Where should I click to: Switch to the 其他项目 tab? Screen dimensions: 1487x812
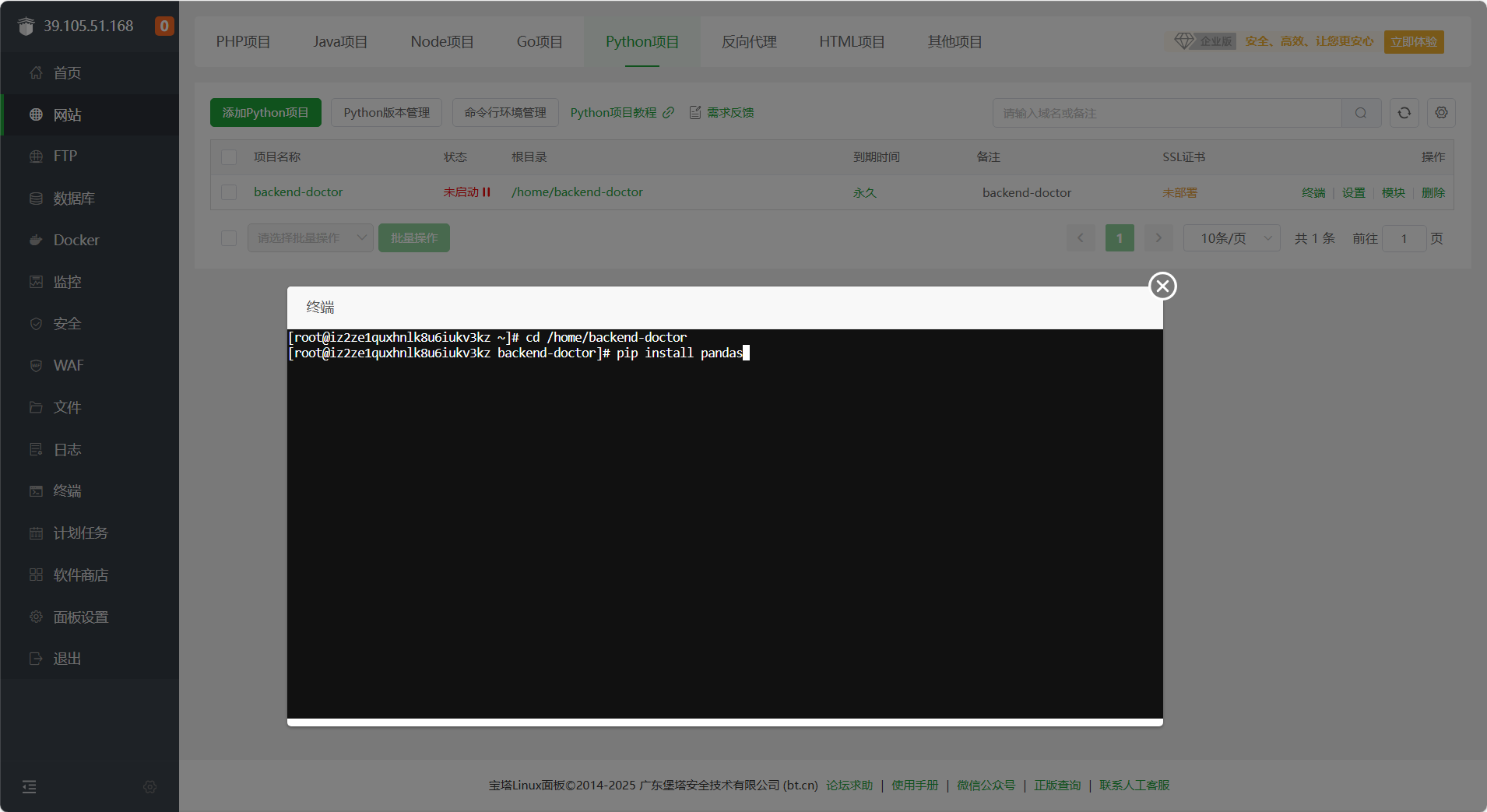(x=954, y=42)
